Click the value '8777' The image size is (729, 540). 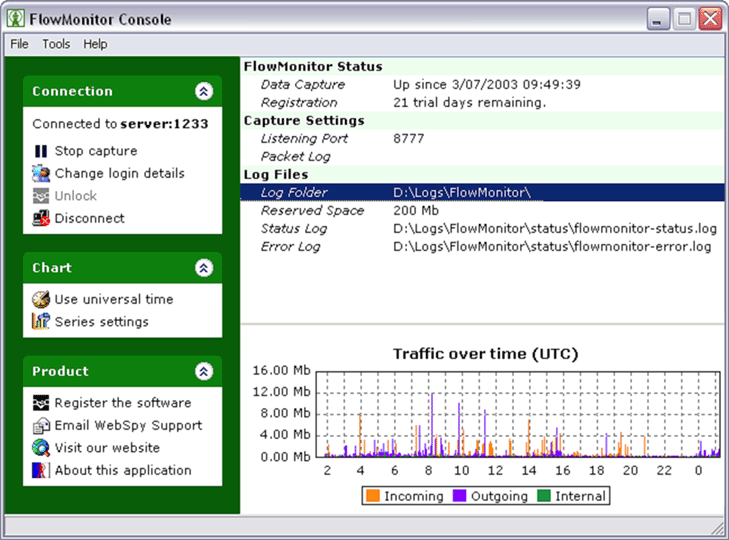[409, 139]
